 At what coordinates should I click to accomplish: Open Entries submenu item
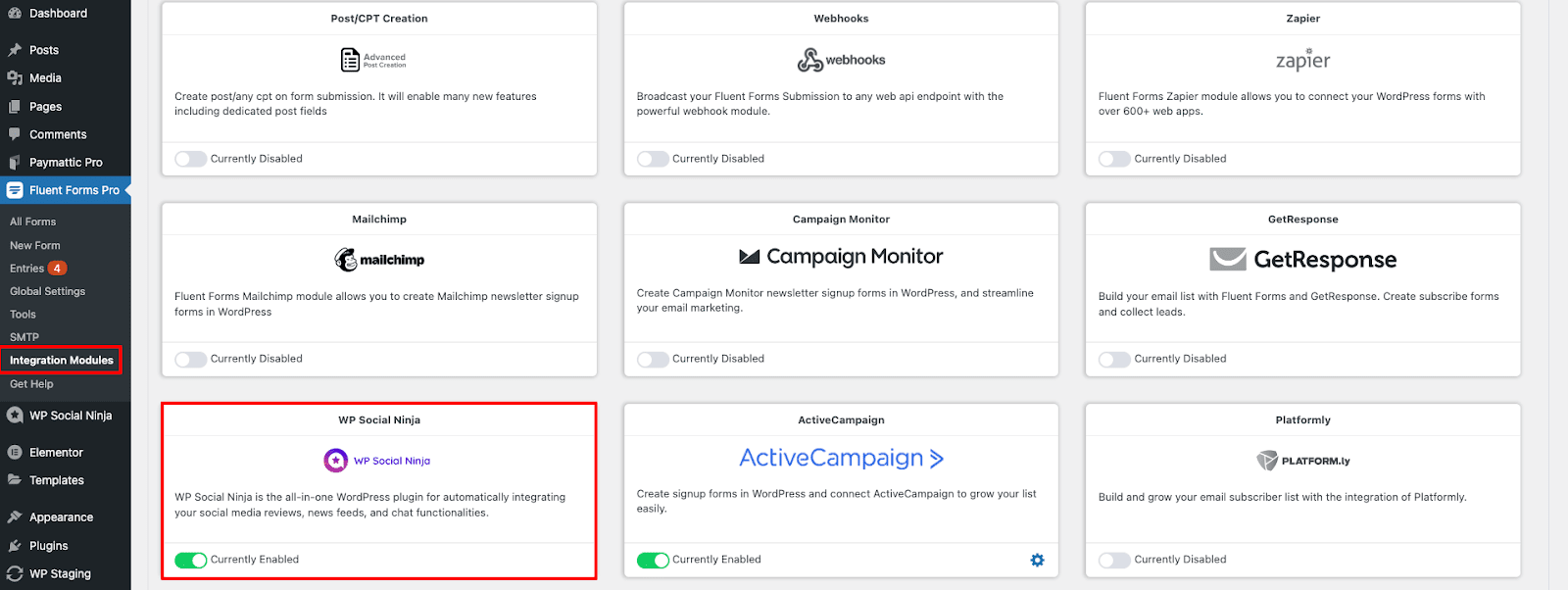(x=27, y=269)
